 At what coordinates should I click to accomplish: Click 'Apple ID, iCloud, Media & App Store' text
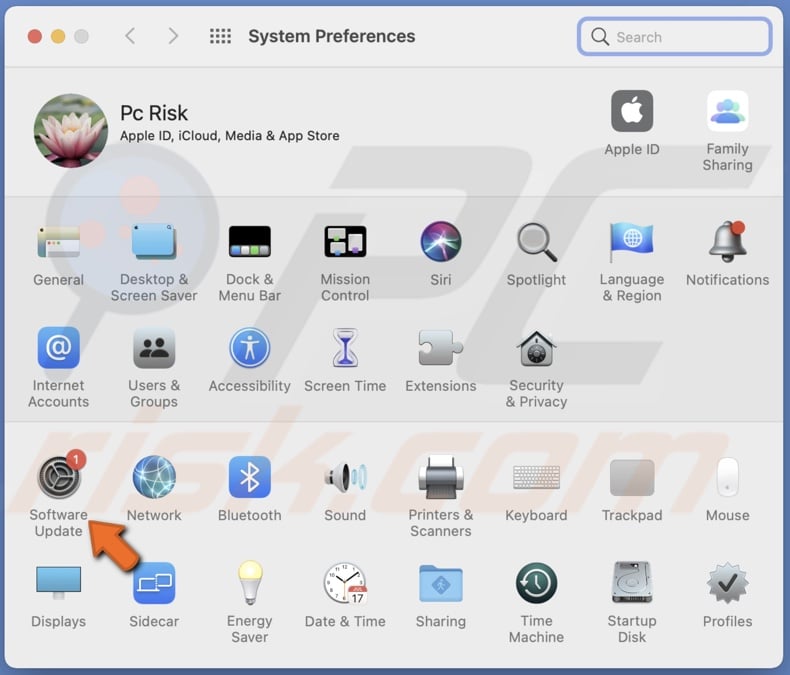[229, 136]
